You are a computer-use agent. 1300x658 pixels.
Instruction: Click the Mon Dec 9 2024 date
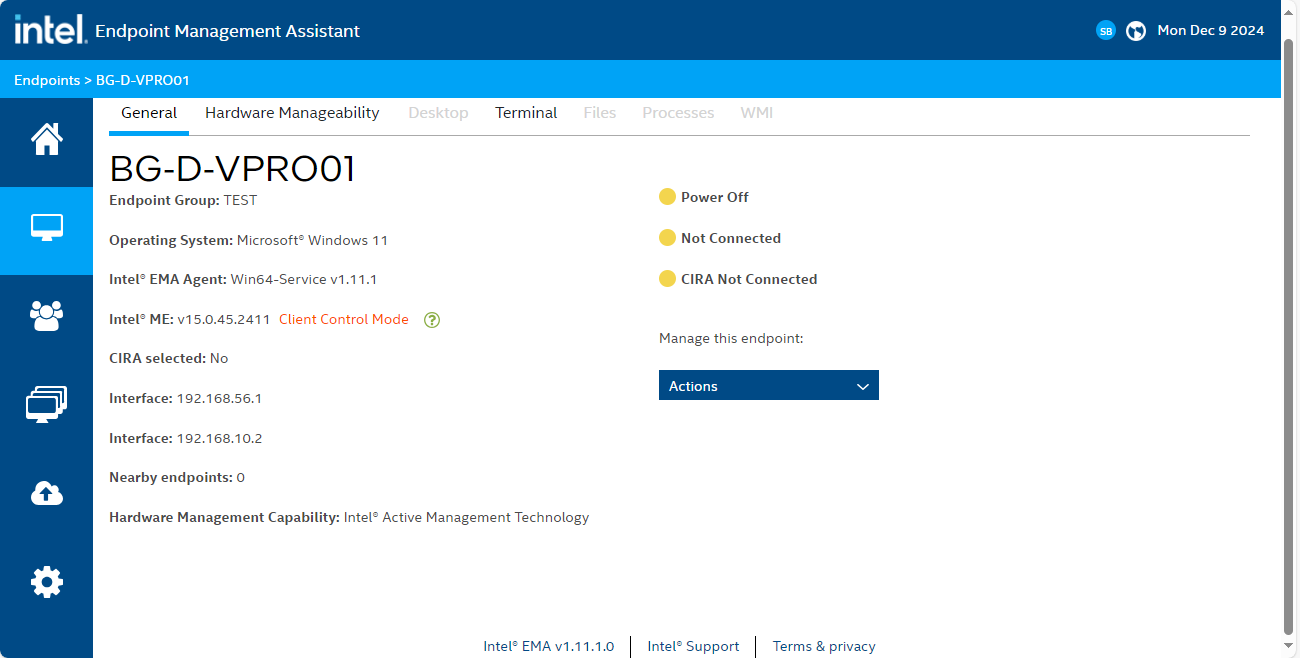pyautogui.click(x=1211, y=30)
